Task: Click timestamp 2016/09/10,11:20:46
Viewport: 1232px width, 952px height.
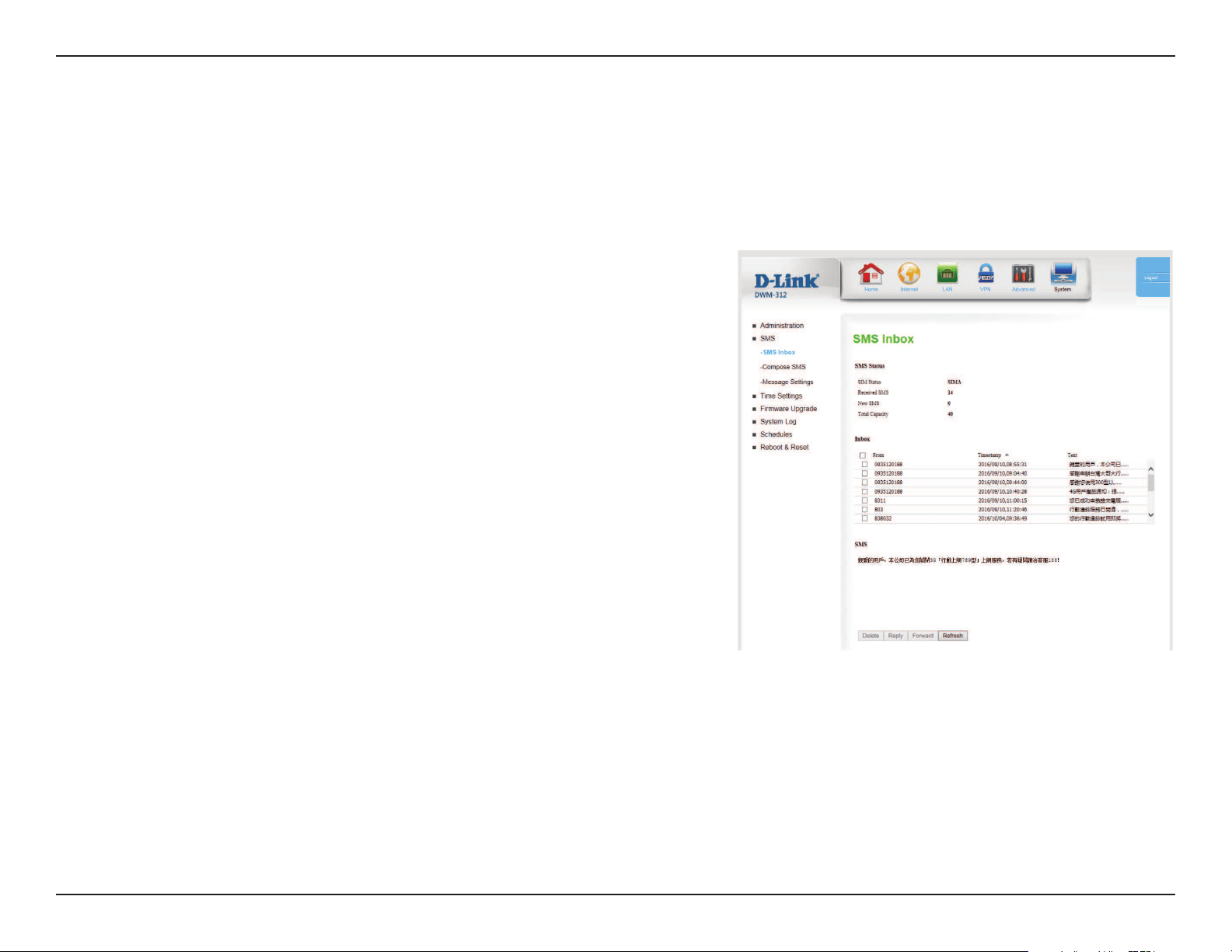Action: click(1003, 510)
